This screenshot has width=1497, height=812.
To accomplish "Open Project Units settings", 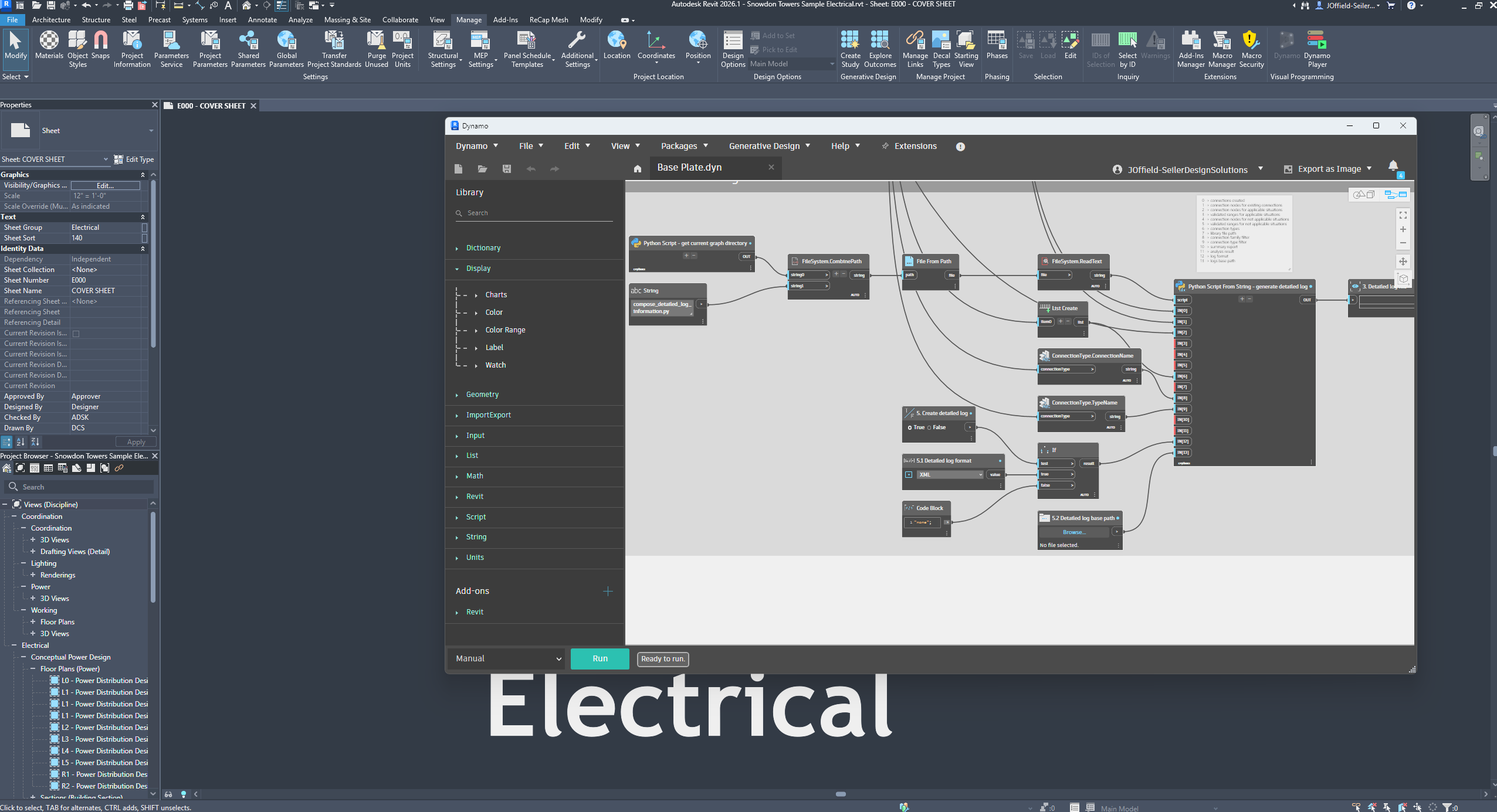I will click(402, 49).
